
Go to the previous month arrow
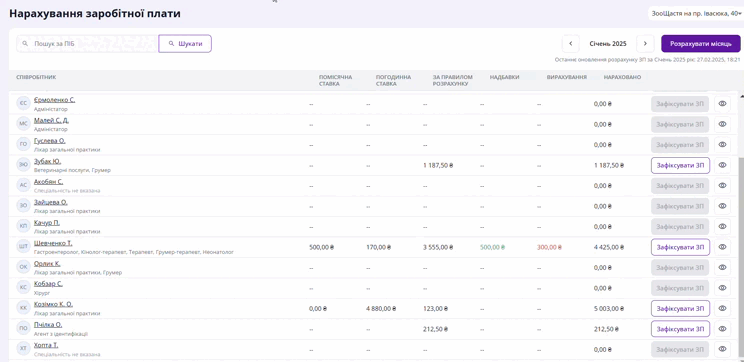pos(570,44)
